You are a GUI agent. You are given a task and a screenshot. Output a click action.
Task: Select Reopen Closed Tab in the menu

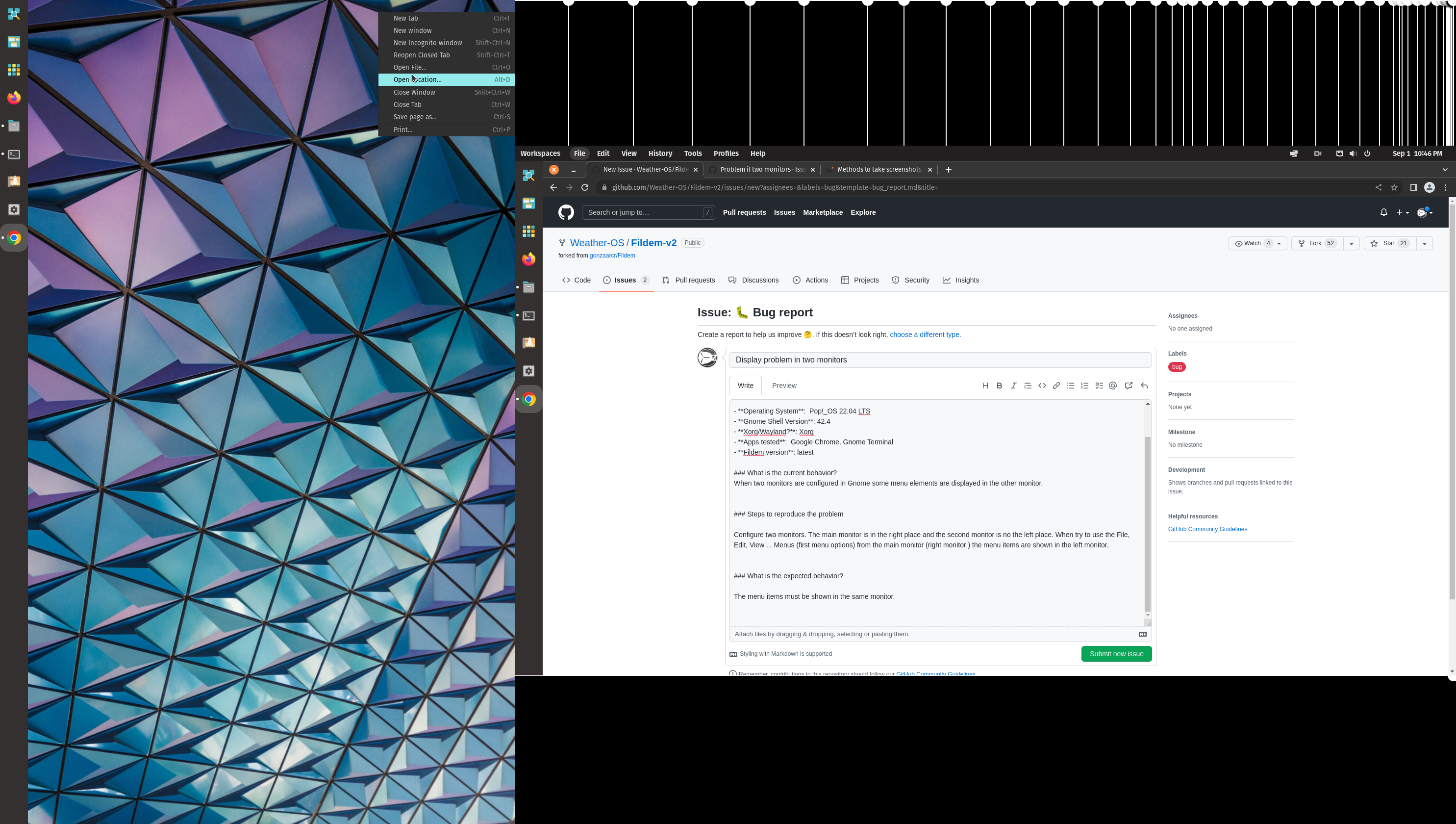[446, 55]
